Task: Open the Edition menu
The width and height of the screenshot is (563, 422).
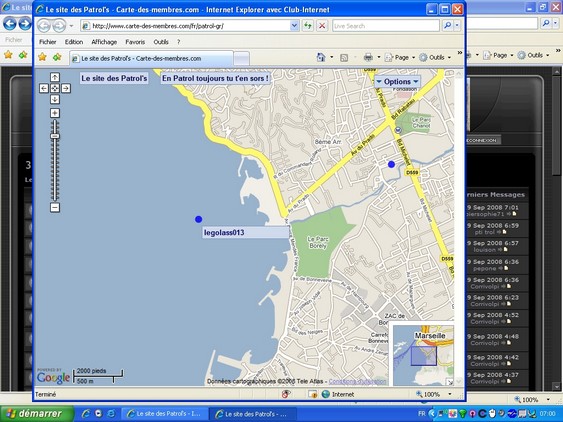Action: click(x=74, y=42)
